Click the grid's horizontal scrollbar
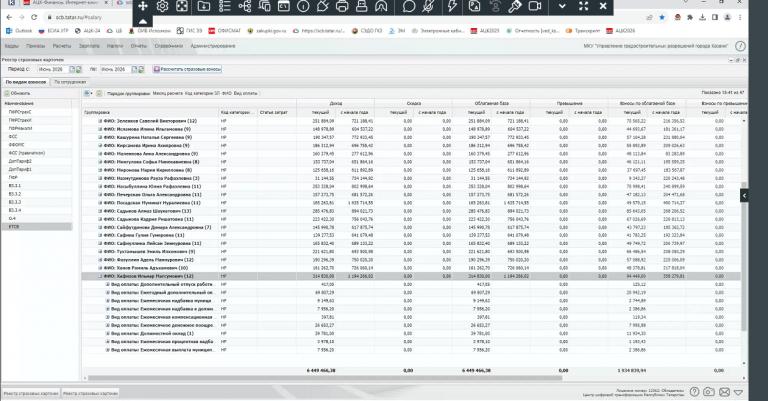The image size is (768, 401). coord(325,378)
